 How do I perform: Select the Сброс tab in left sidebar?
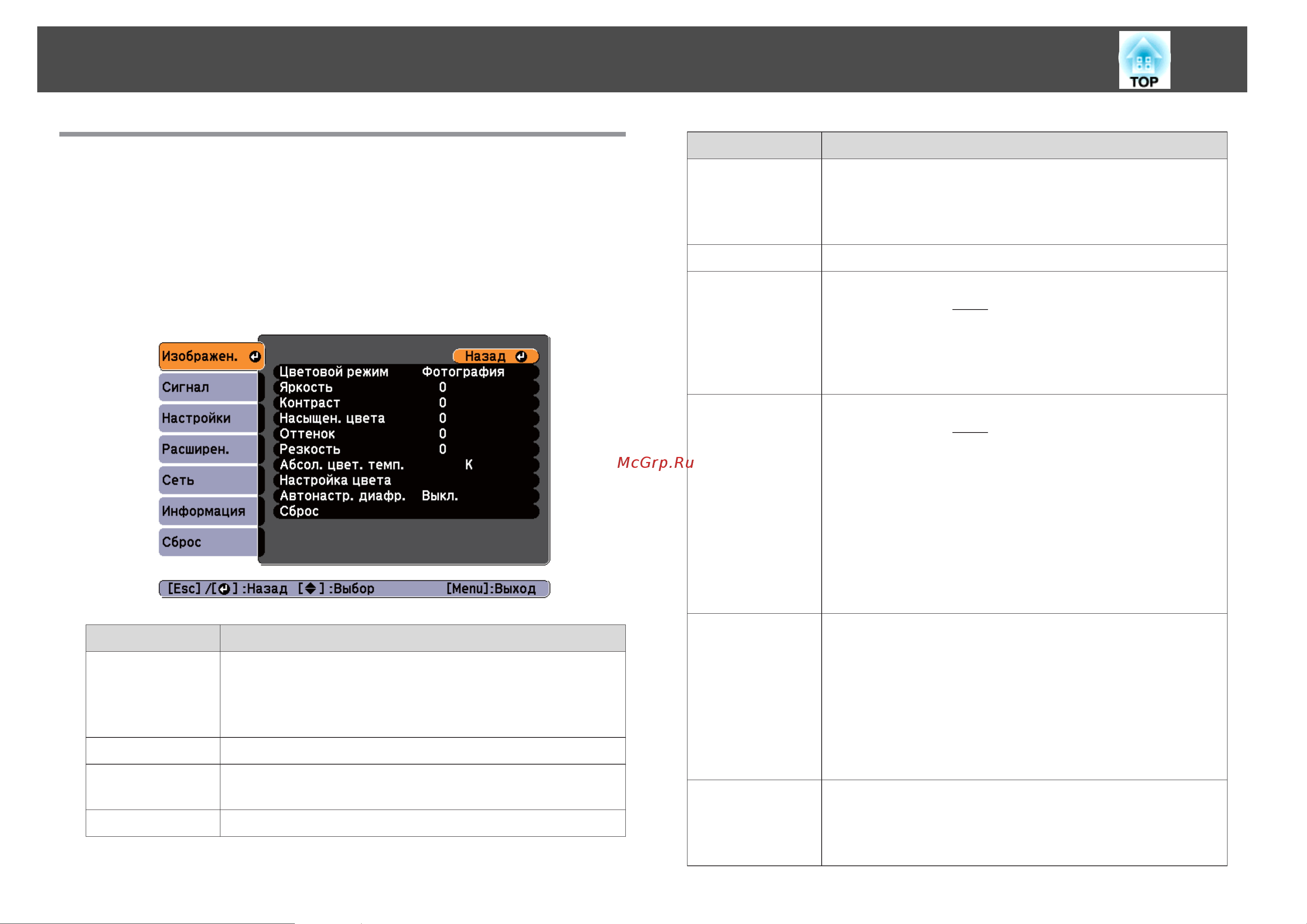pos(208,542)
